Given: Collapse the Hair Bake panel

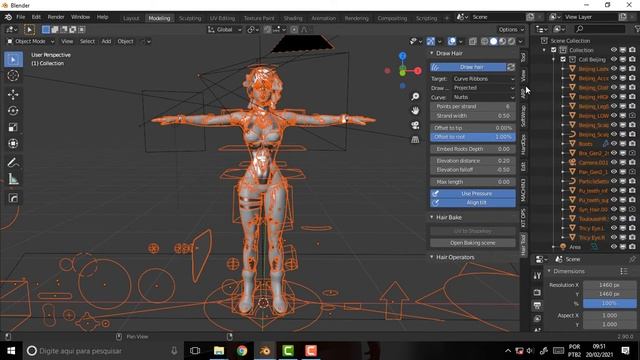Looking at the screenshot, I should coord(431,217).
